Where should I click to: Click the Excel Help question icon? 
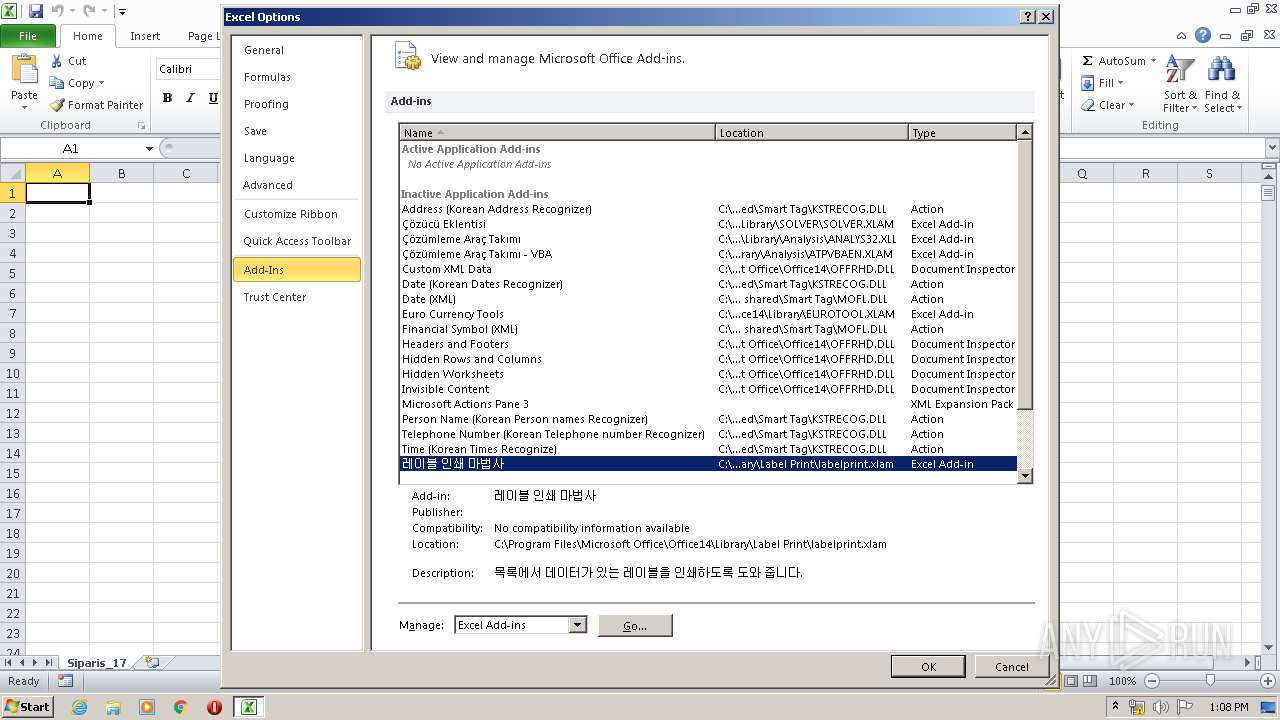pyautogui.click(x=1203, y=35)
